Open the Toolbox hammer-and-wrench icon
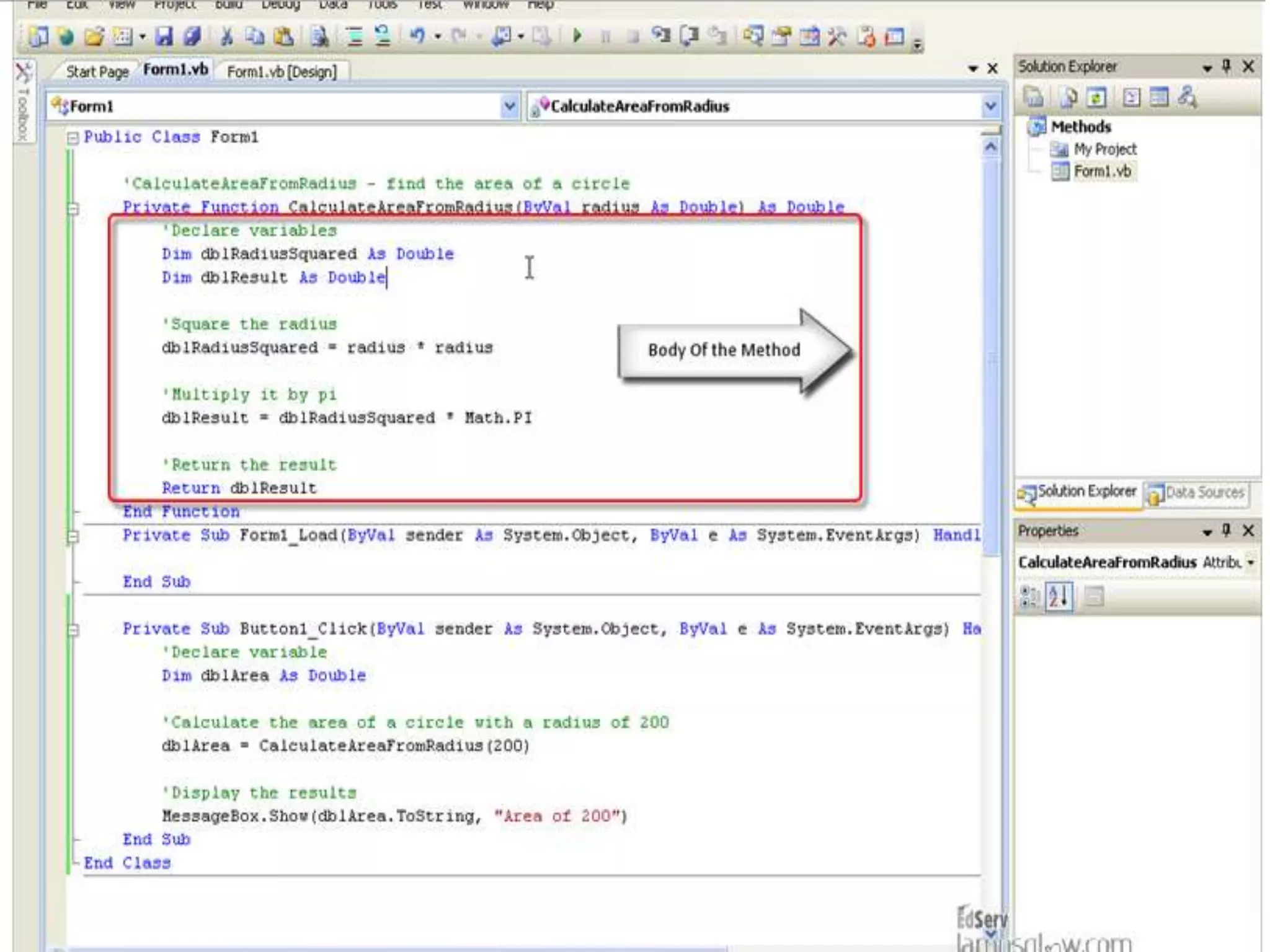Screen dimensions: 1270x952 click(x=837, y=37)
